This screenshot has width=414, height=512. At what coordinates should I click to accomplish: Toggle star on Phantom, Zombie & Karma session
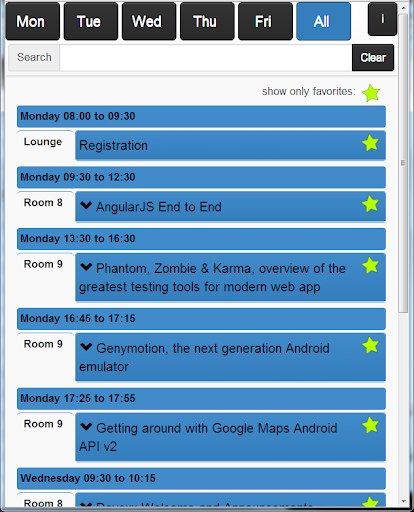pos(370,266)
